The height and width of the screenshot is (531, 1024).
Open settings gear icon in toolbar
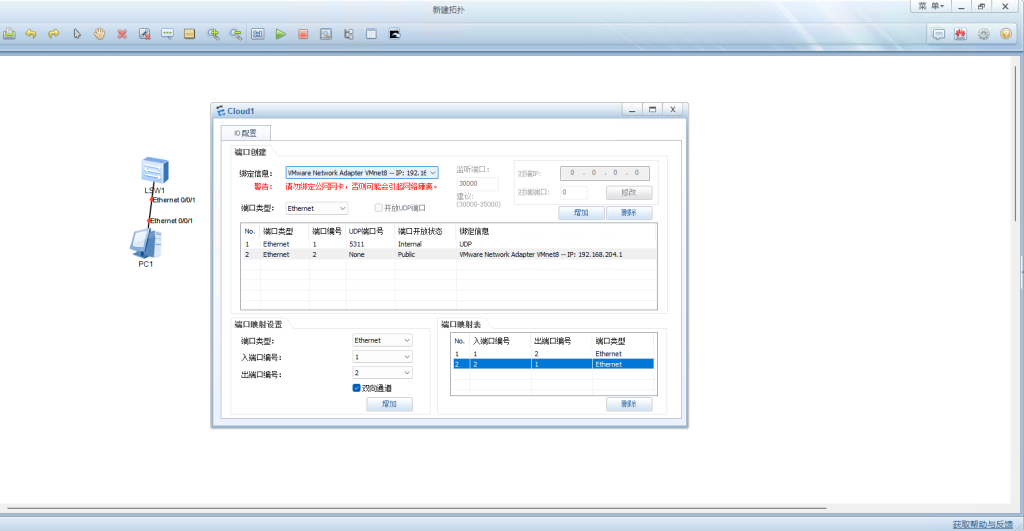[x=983, y=34]
